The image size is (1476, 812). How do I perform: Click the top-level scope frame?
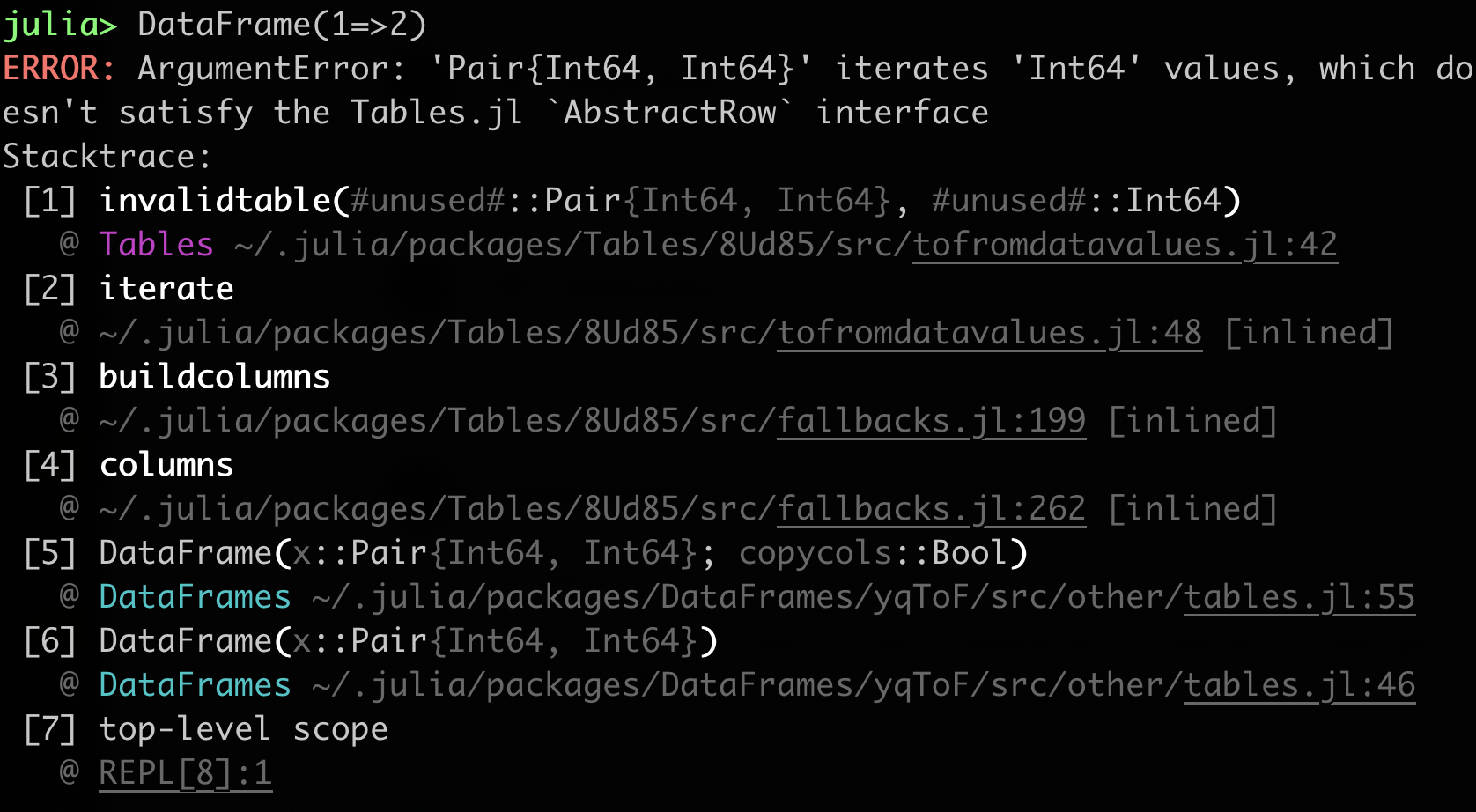click(243, 729)
